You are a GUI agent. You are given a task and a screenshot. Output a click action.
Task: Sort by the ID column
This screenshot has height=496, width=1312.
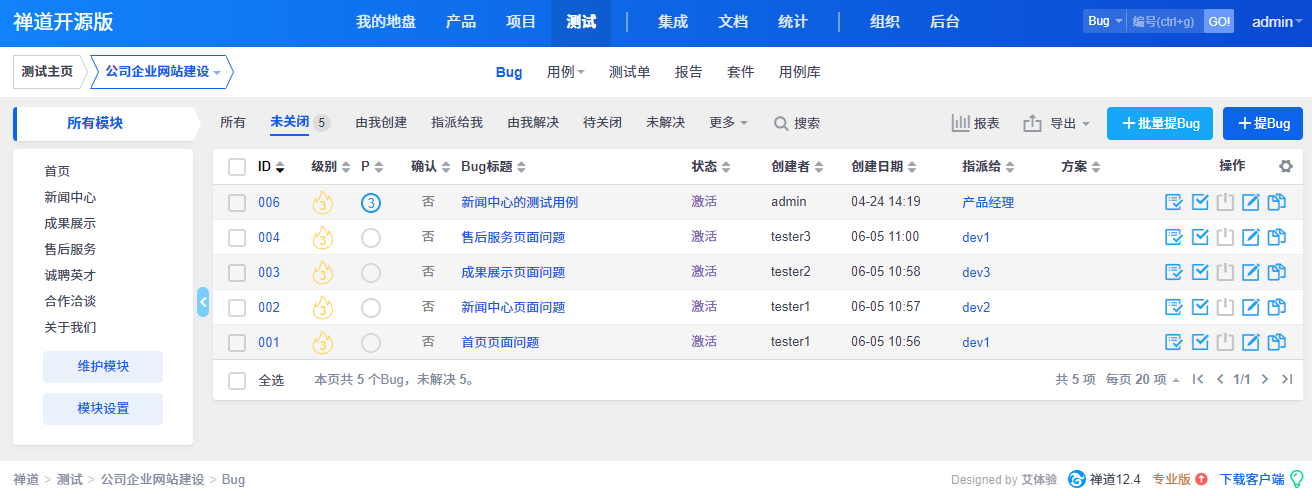(271, 167)
